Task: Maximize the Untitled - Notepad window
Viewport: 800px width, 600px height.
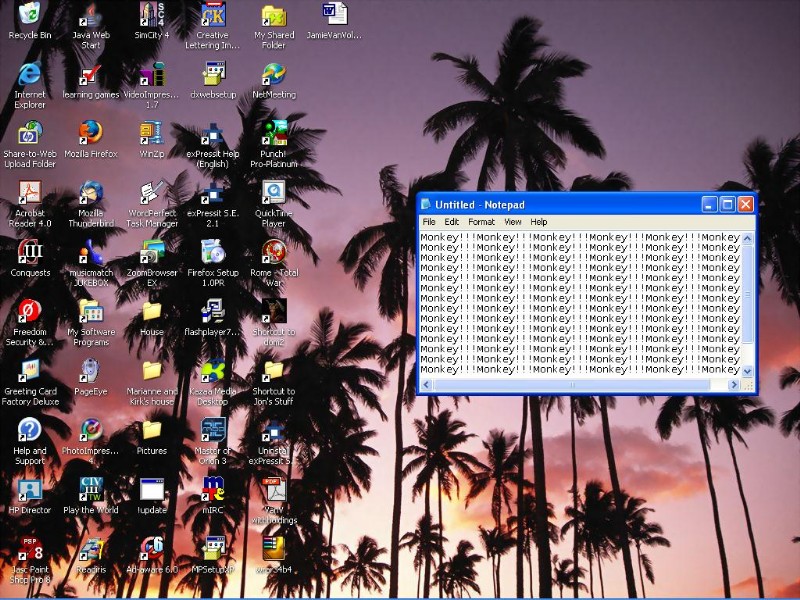Action: 727,204
